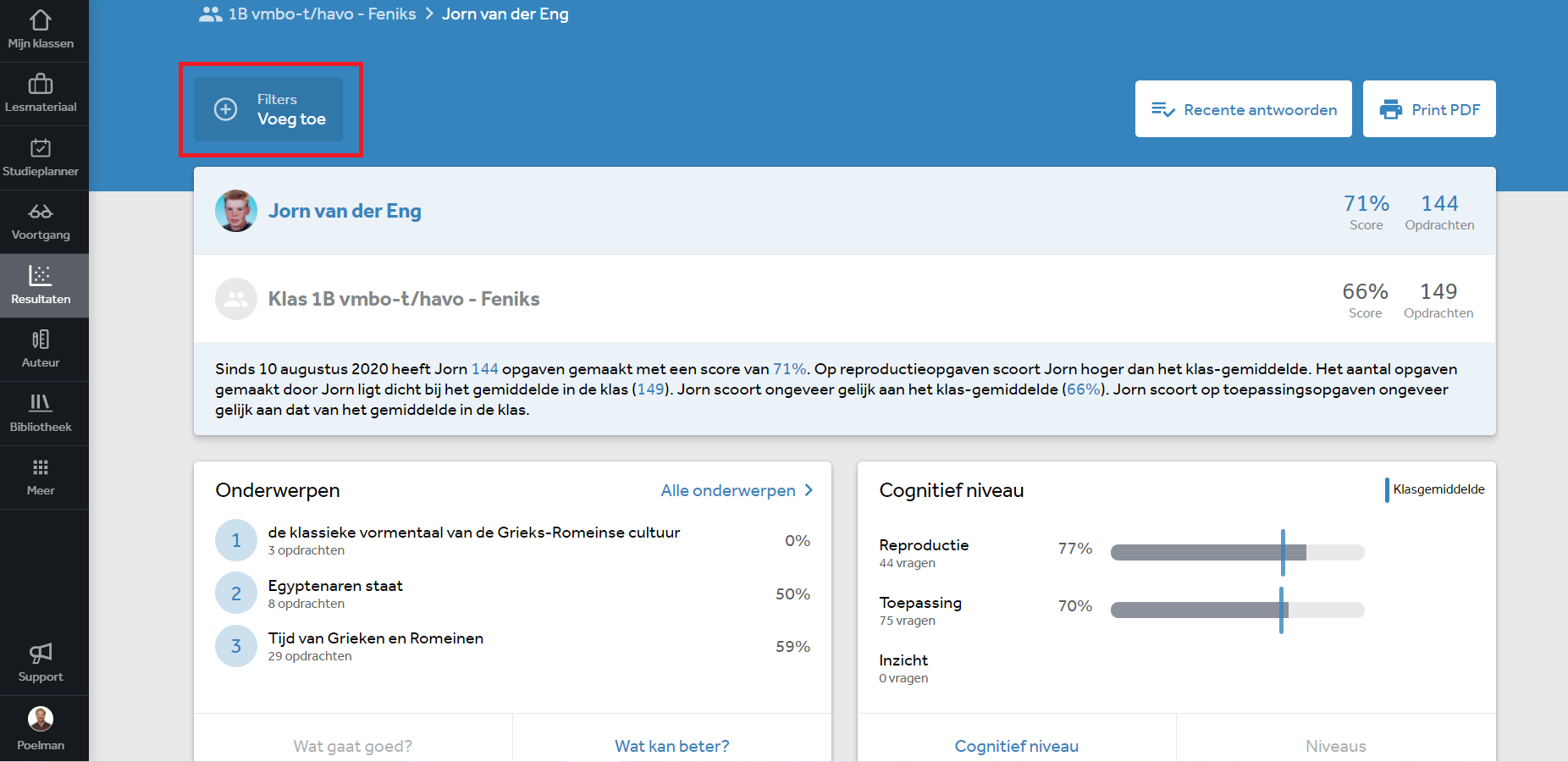Click 59% score for Grieken en Romeinen
The image size is (1568, 762).
tap(793, 646)
